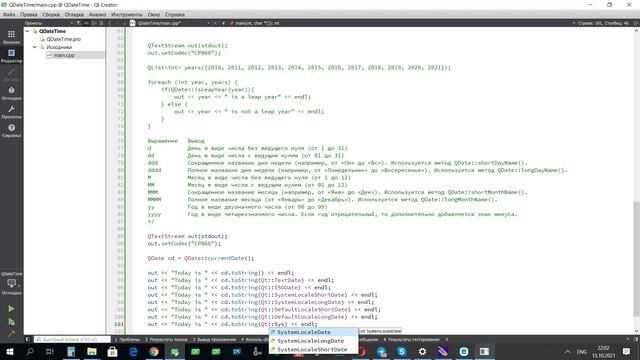Open the Начало (Welcome) mode
The width and height of the screenshot is (640, 360).
11,37
